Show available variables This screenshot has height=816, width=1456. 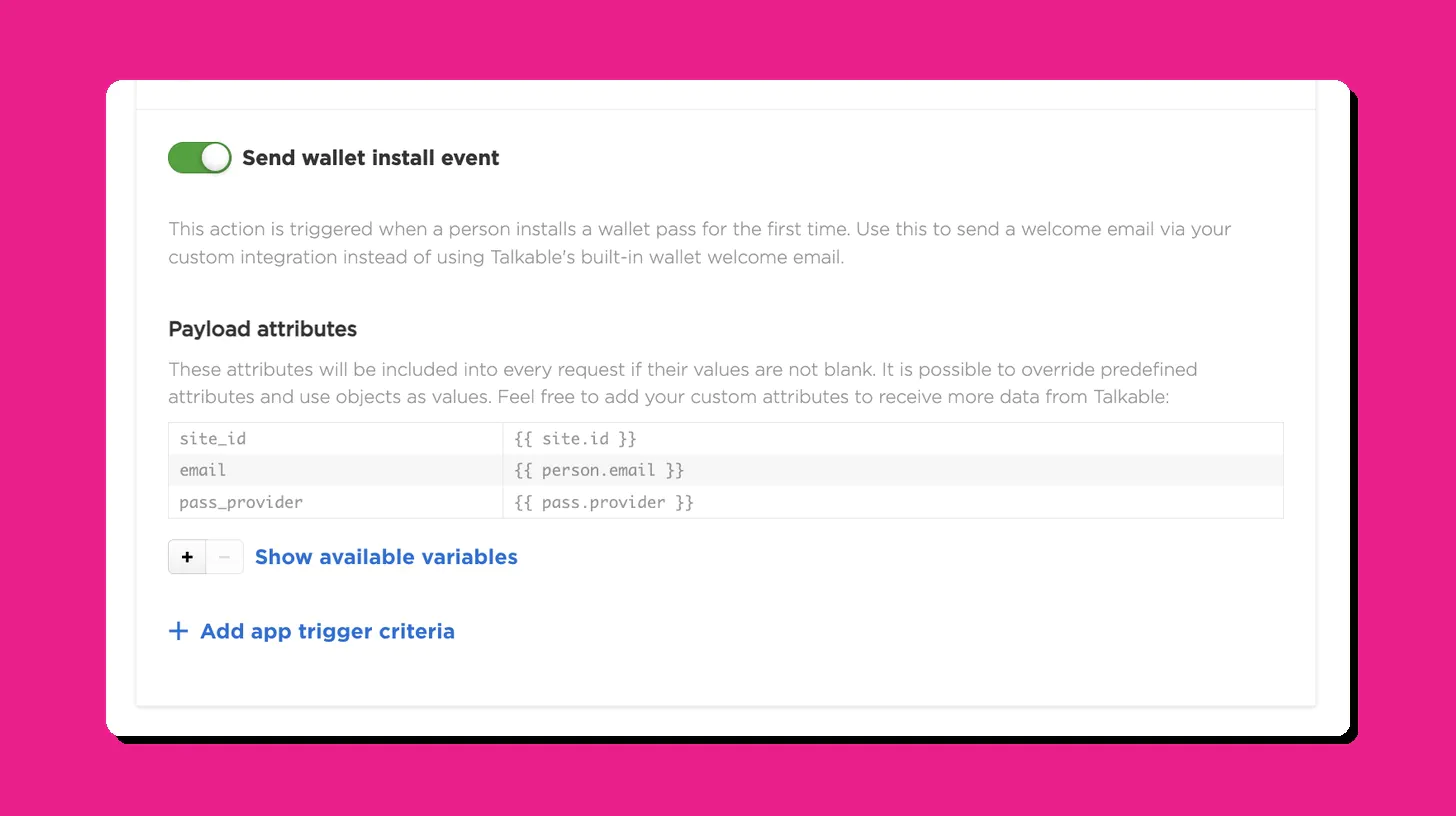pyautogui.click(x=386, y=557)
